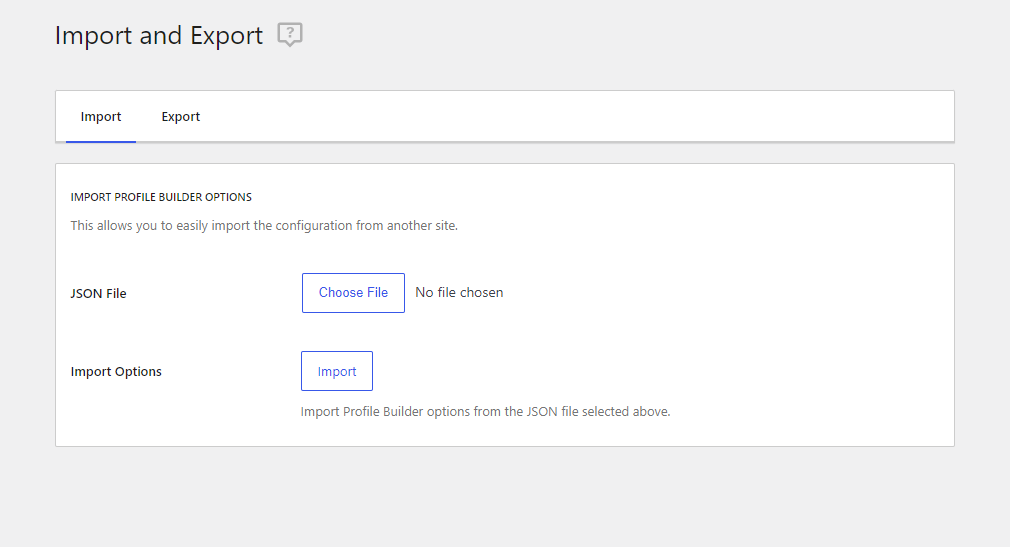This screenshot has width=1010, height=547.
Task: Open the help bubble icon beside the title
Action: tap(290, 34)
